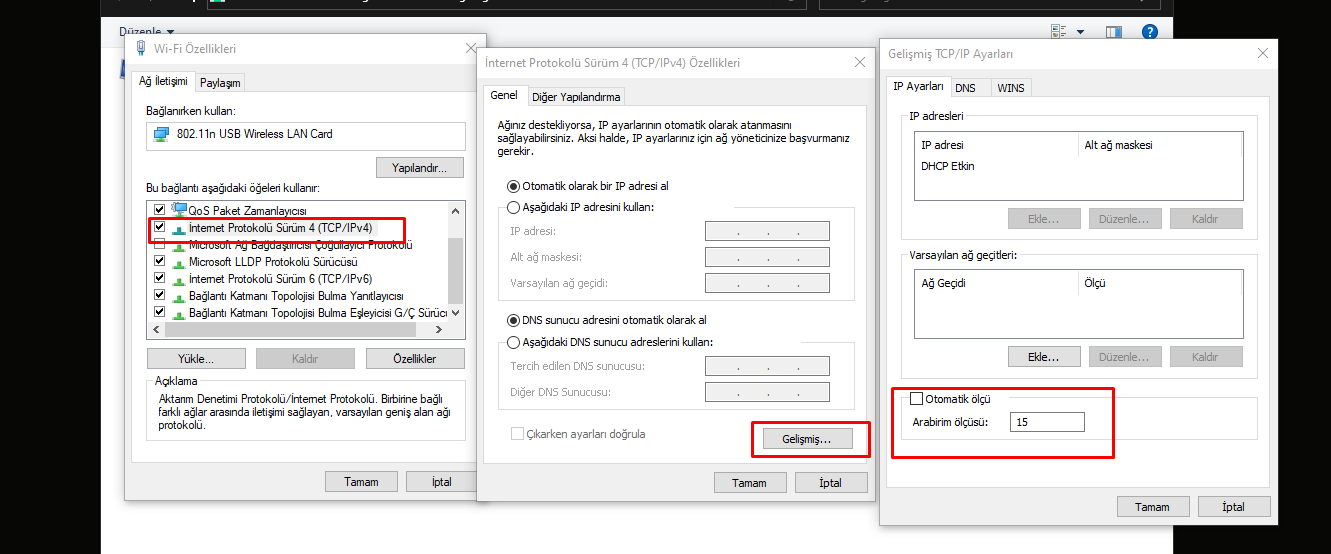Expand the view options dropdown arrow
The image size is (1331, 554).
(x=1080, y=33)
